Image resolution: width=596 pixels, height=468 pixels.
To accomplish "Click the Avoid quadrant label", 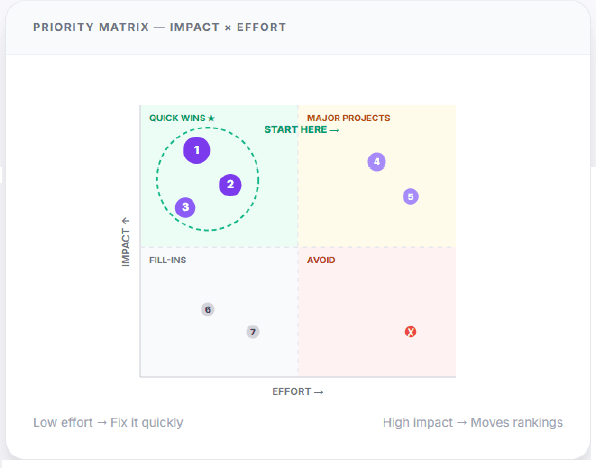I will pyautogui.click(x=321, y=260).
